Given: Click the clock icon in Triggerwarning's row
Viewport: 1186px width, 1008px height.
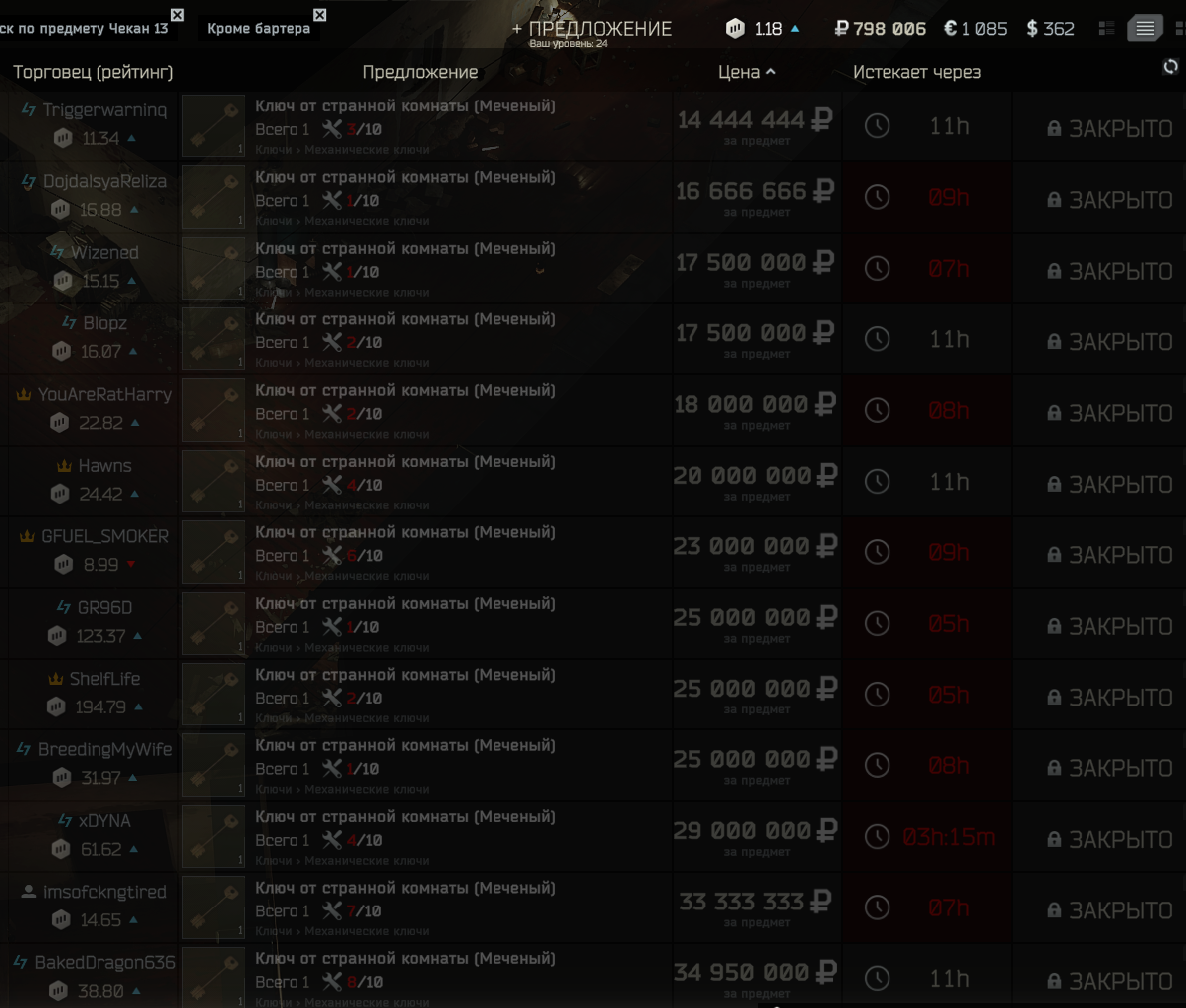Looking at the screenshot, I should click(x=877, y=126).
